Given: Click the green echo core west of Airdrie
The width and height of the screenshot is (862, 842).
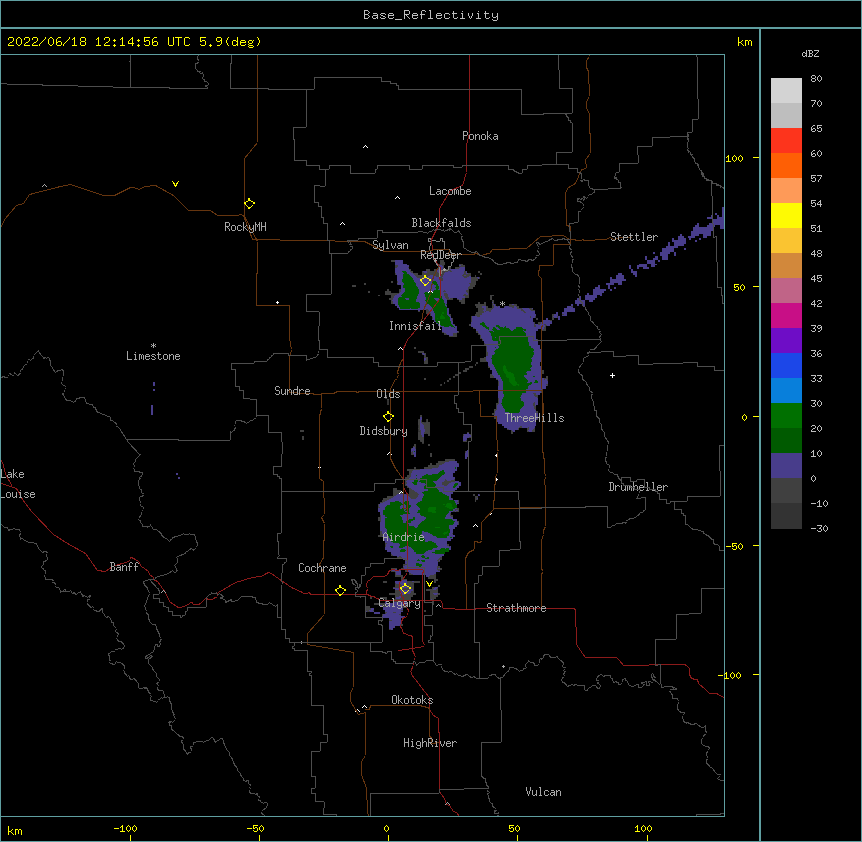Looking at the screenshot, I should 393,519.
